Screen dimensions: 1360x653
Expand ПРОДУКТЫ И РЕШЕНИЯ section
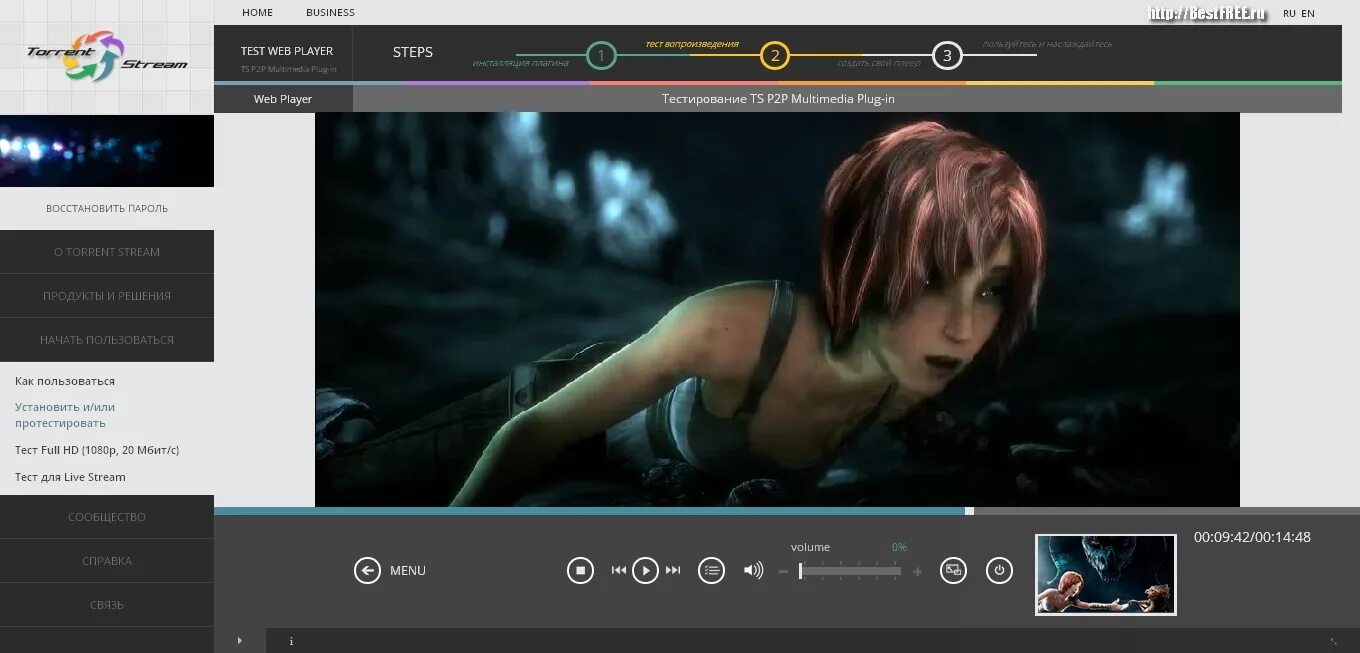(x=107, y=296)
